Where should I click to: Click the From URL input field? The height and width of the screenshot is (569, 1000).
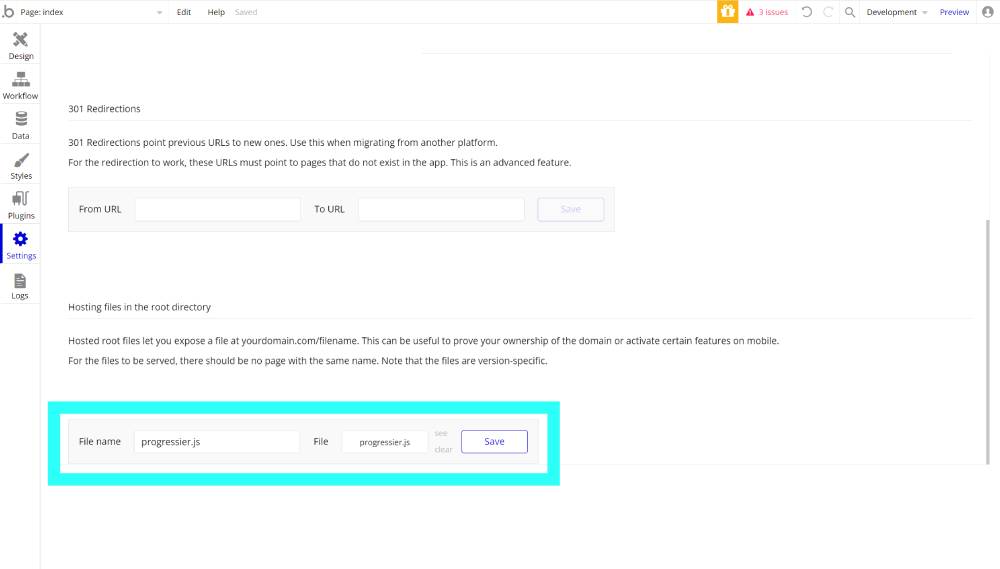pos(217,209)
